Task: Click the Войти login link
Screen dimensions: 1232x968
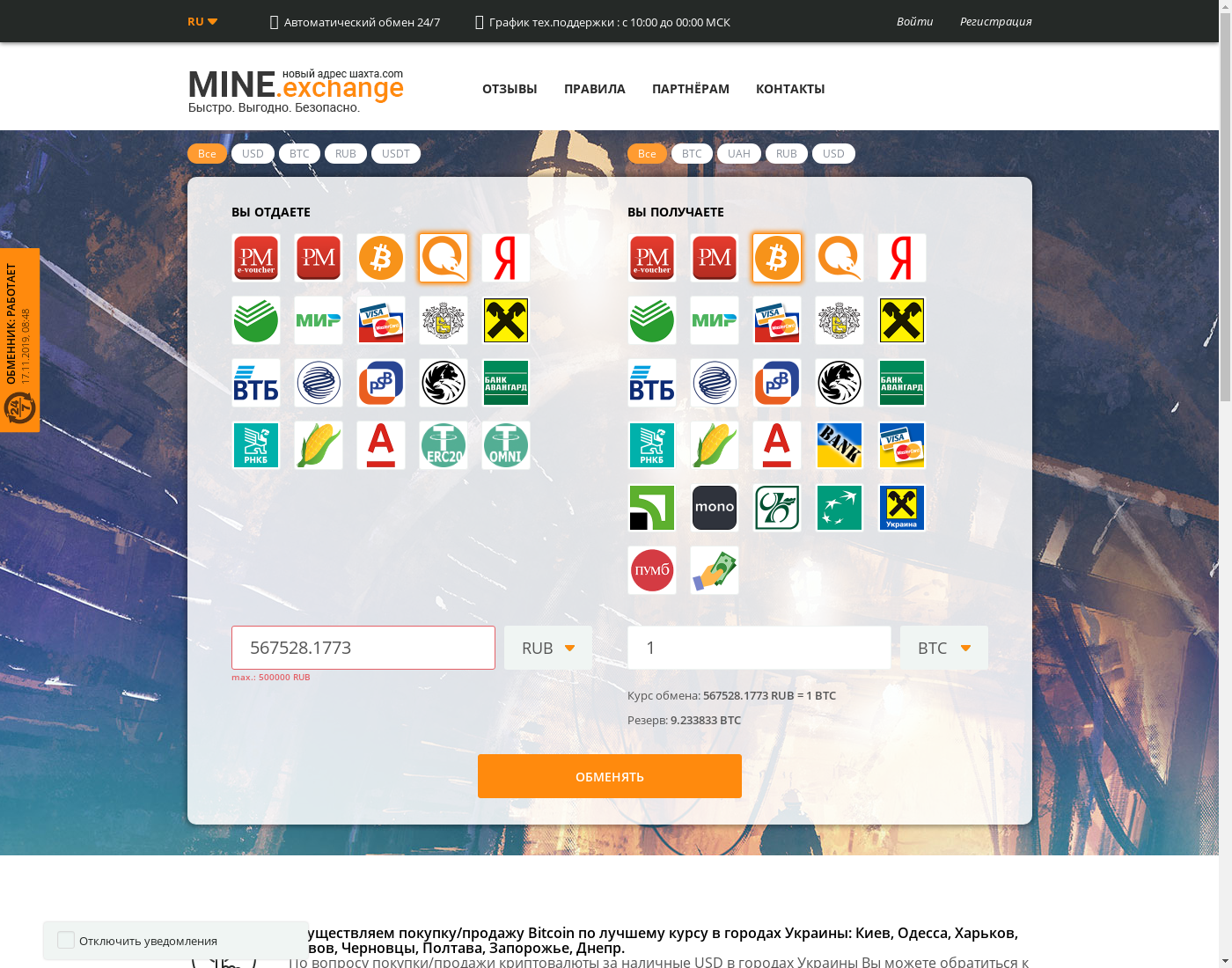Action: [x=914, y=21]
